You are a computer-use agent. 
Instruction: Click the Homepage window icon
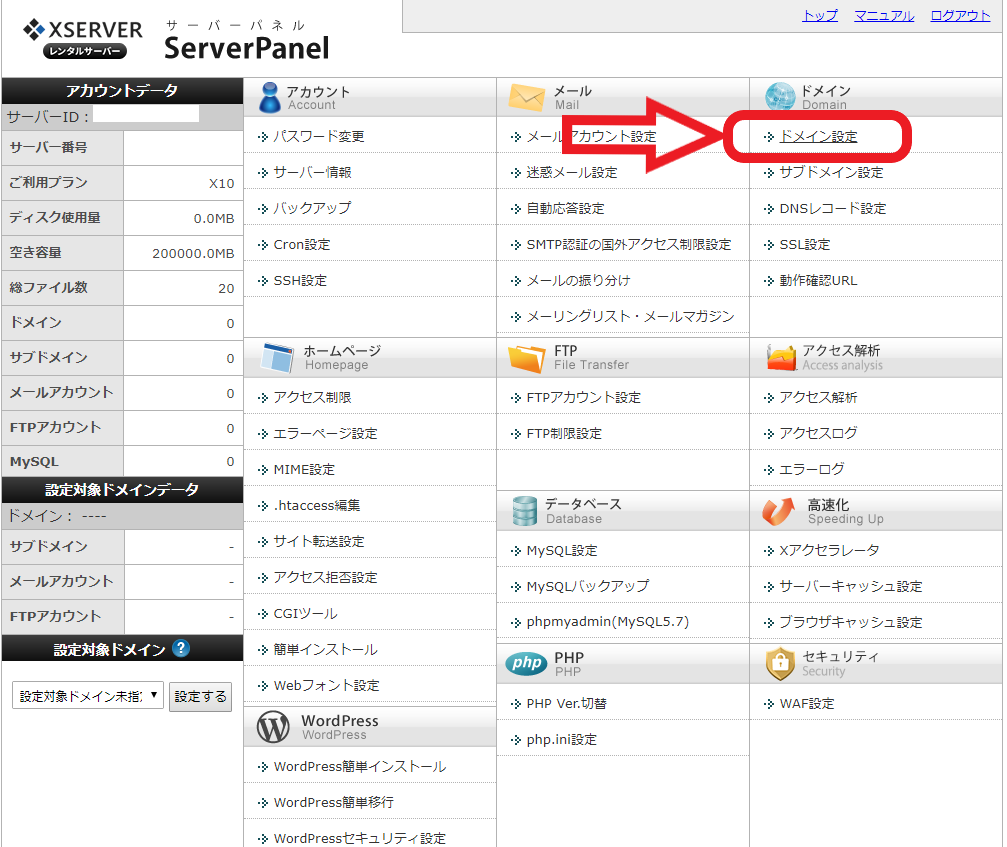[277, 358]
